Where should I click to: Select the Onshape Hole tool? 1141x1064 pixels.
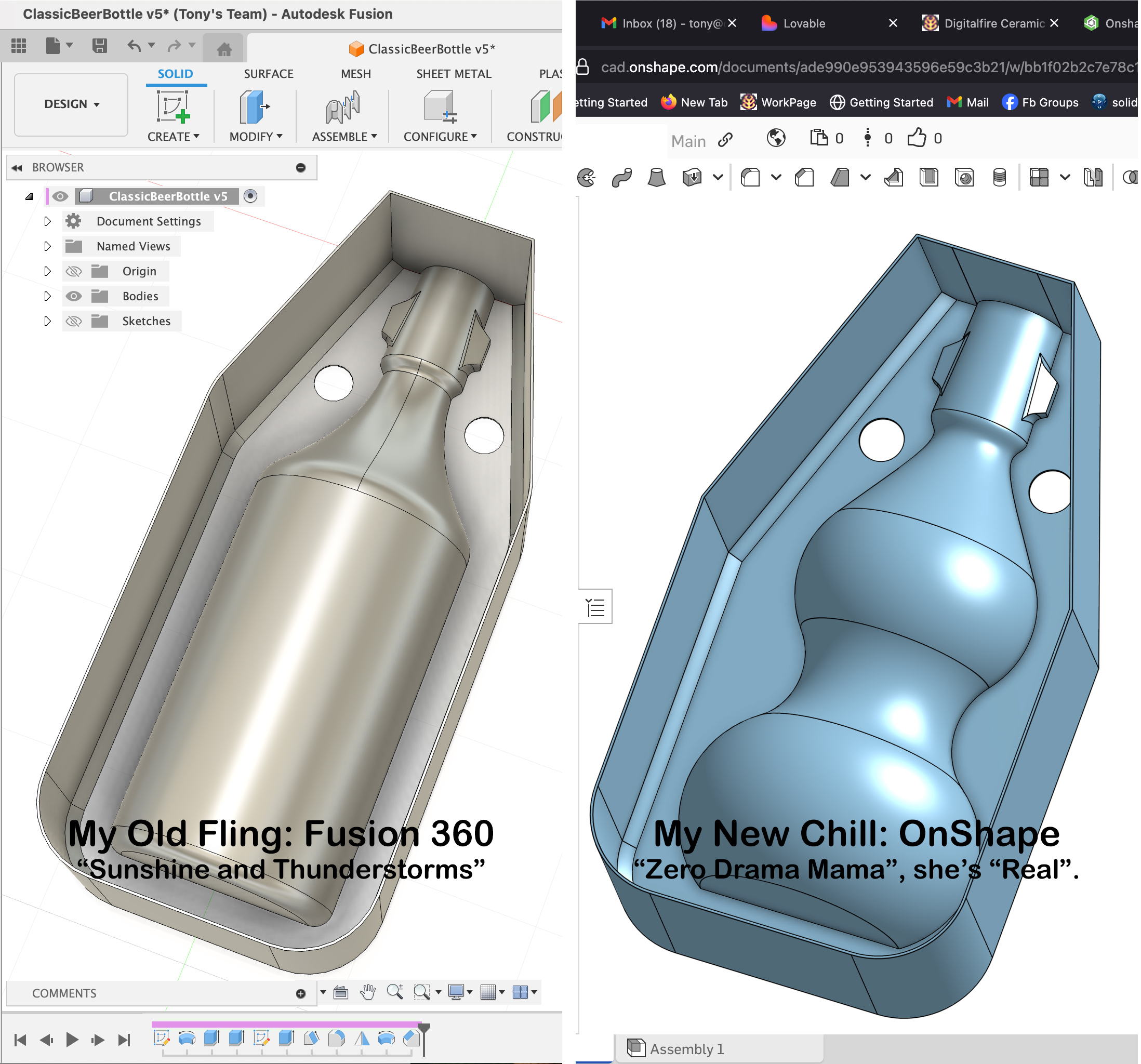tap(964, 177)
